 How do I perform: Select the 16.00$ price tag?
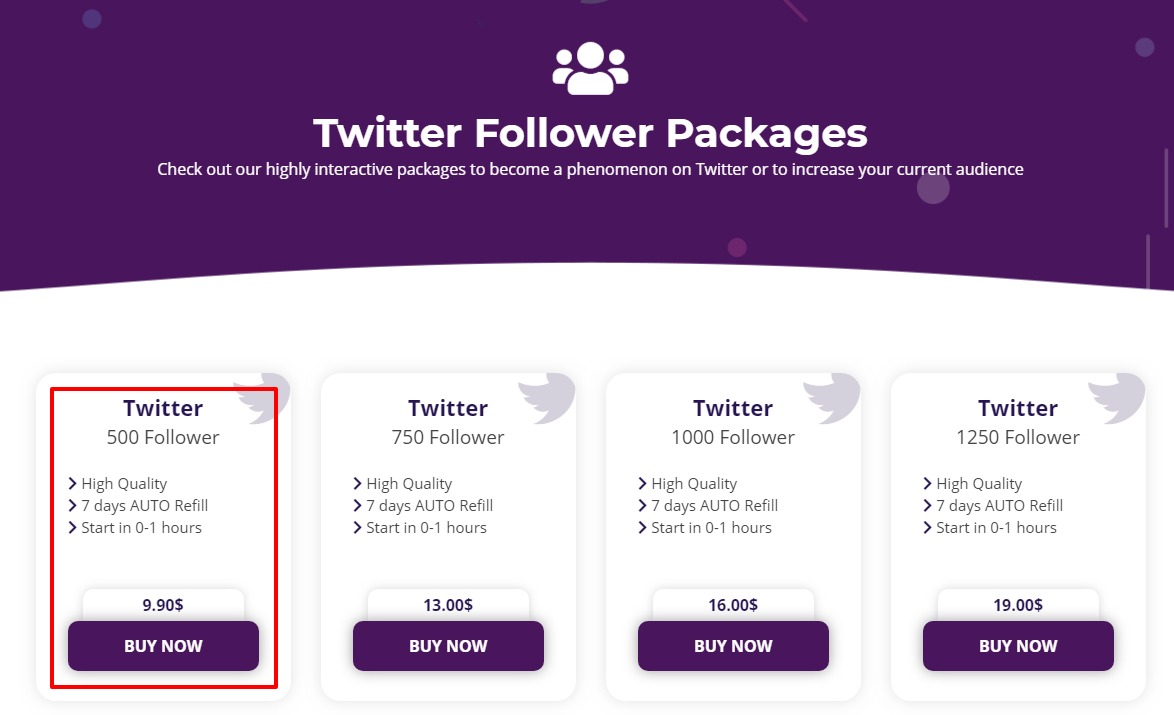(x=733, y=605)
